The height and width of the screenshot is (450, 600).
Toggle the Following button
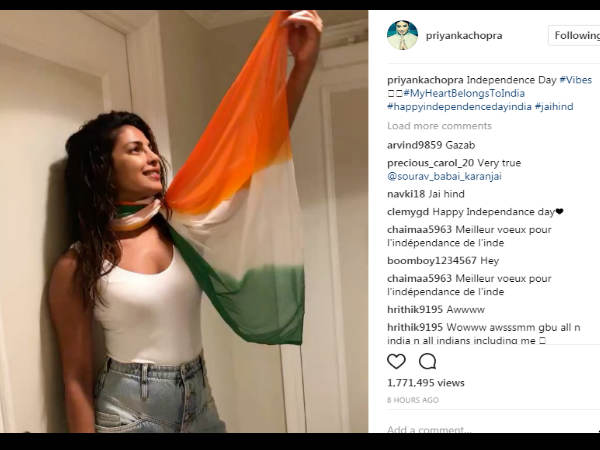coord(575,36)
